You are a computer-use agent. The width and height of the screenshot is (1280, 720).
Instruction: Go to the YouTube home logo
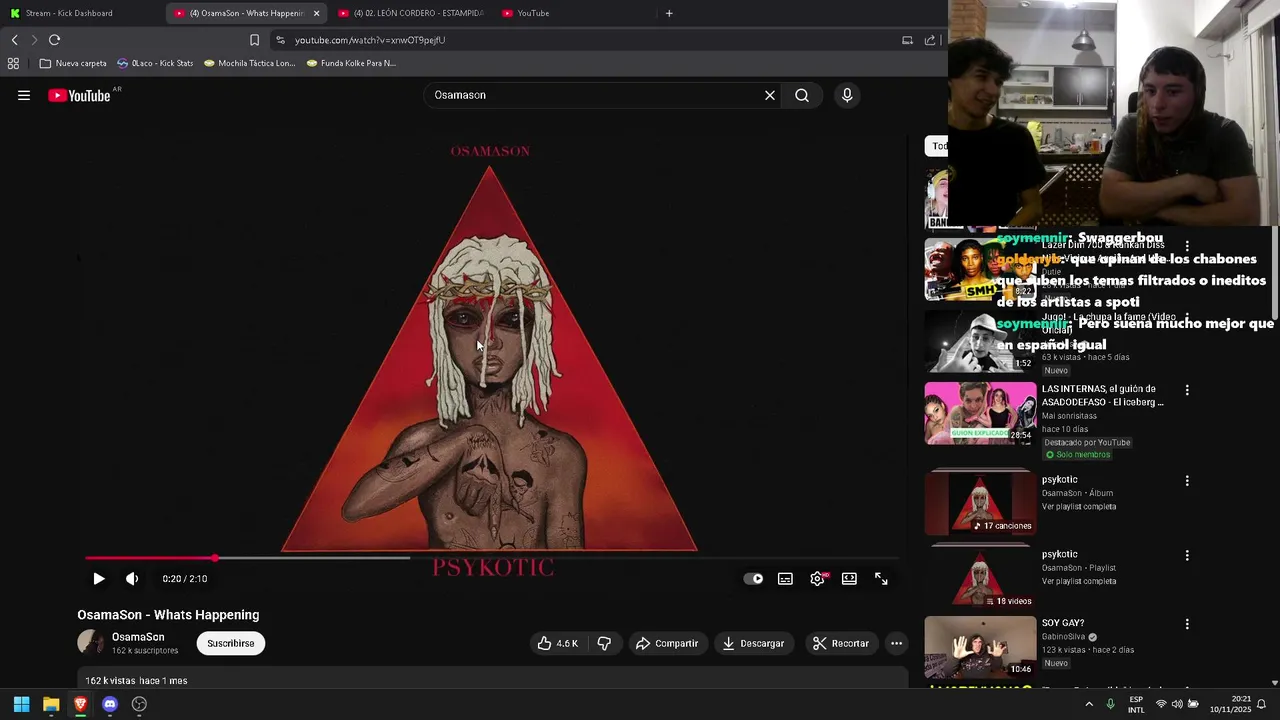click(x=79, y=95)
